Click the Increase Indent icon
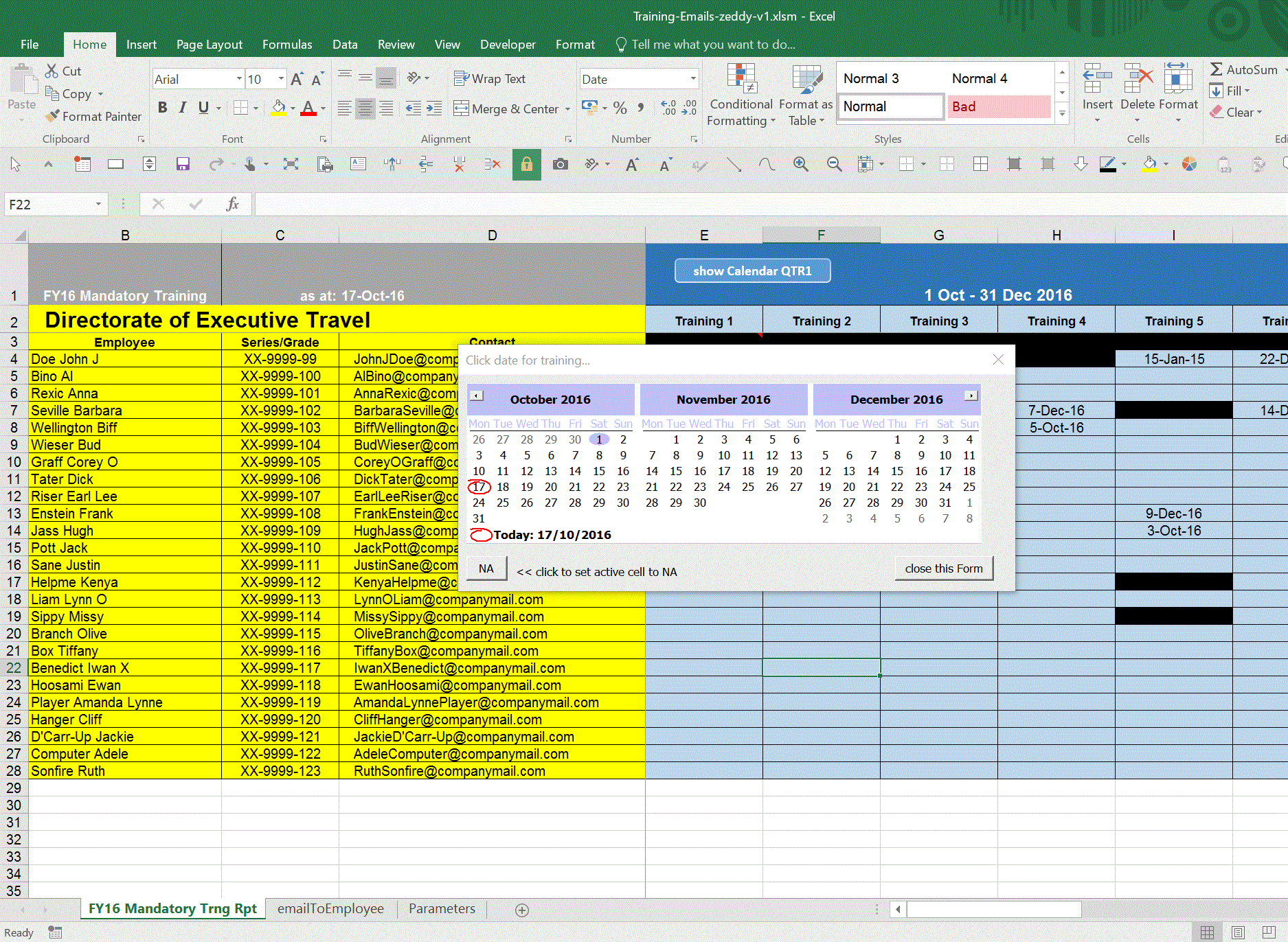The height and width of the screenshot is (942, 1288). (433, 108)
